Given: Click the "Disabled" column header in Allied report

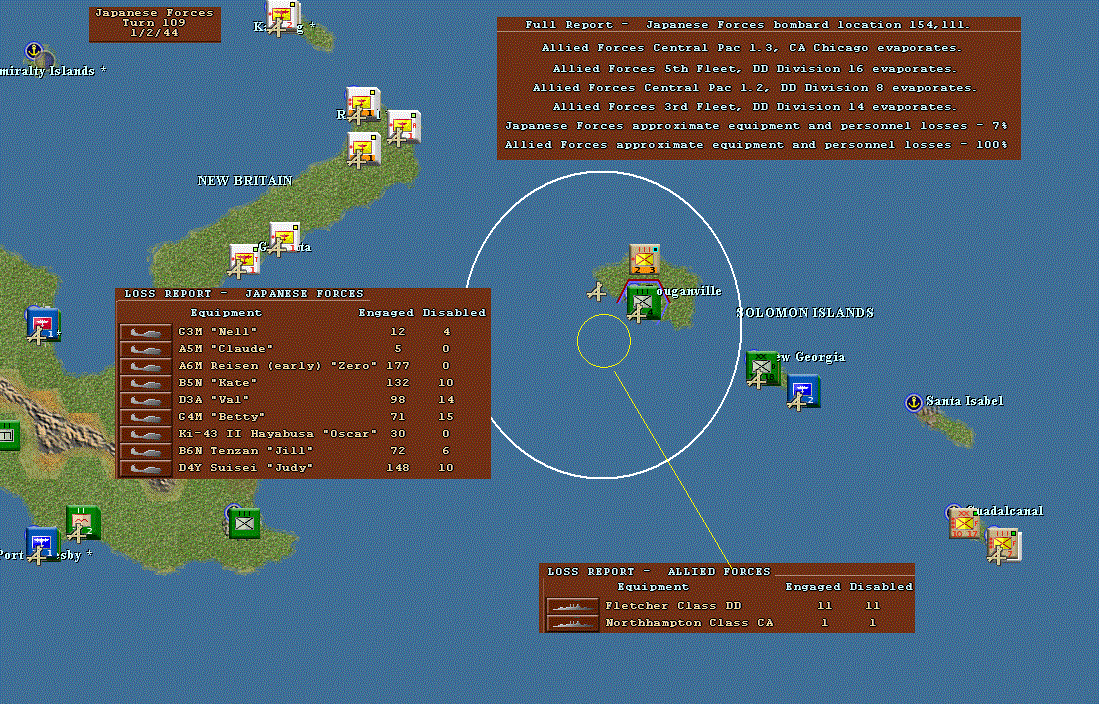Looking at the screenshot, I should click(x=881, y=587).
